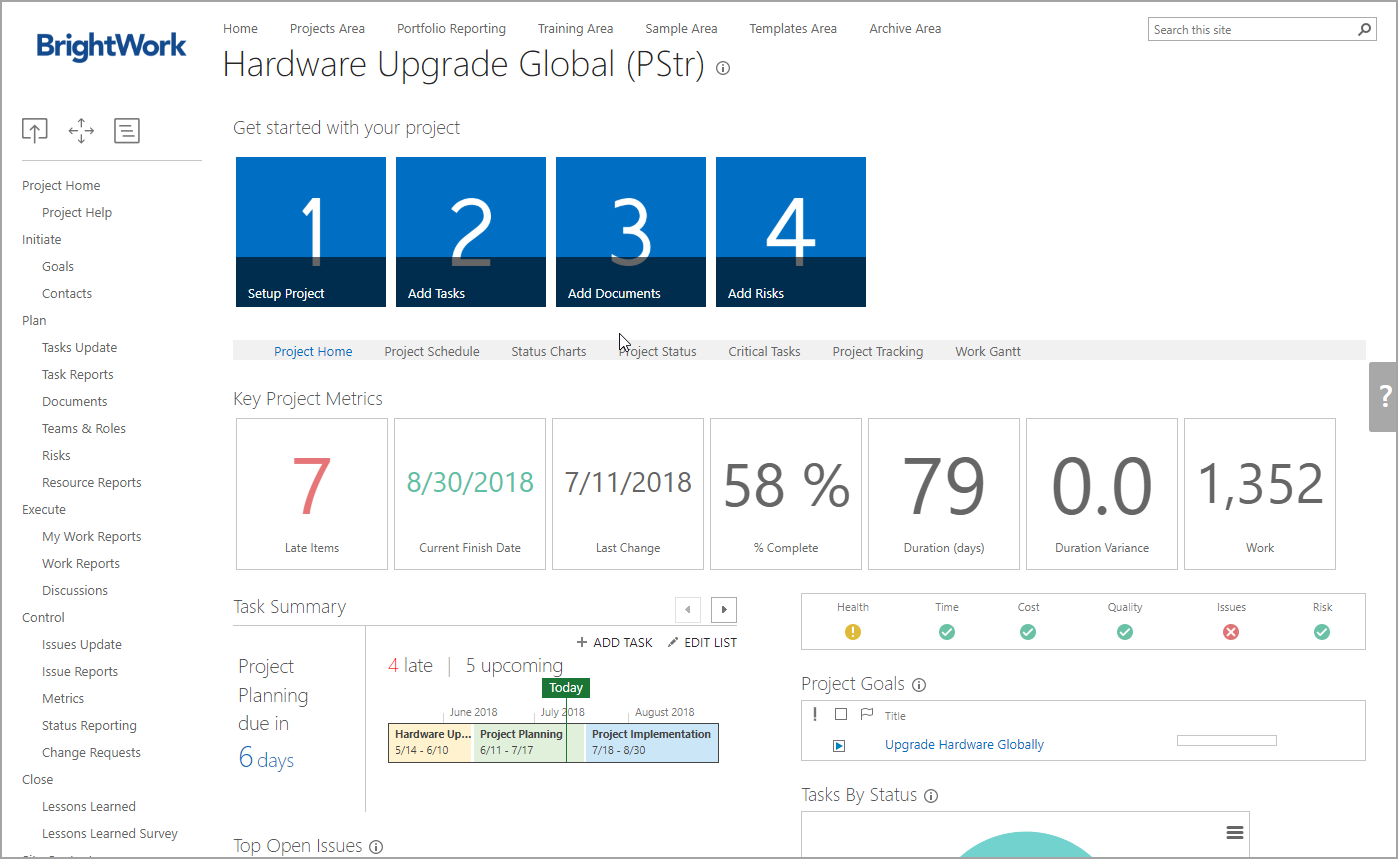Click info icon next to Top Open Issues
This screenshot has height=859, width=1398.
[x=376, y=847]
